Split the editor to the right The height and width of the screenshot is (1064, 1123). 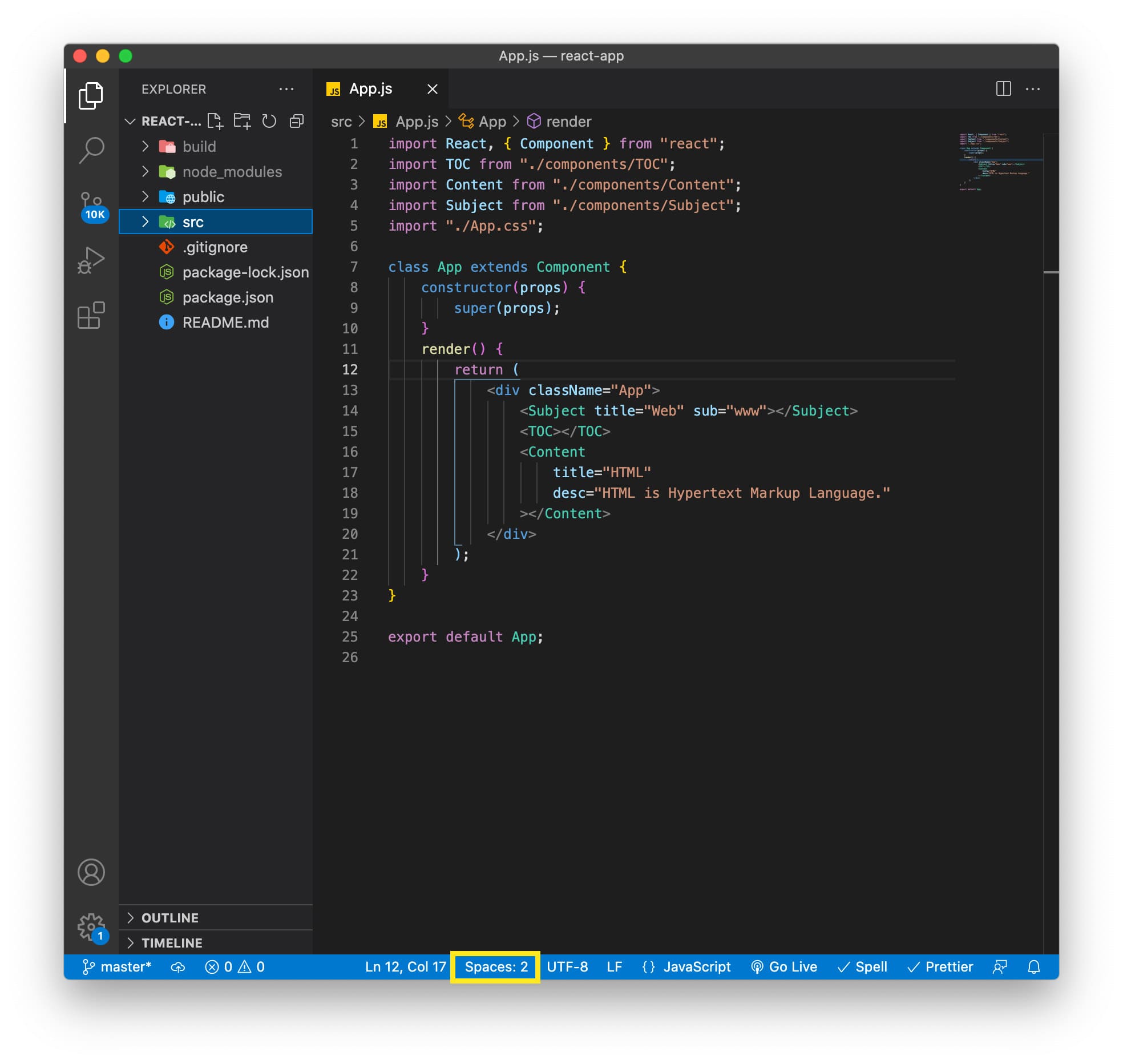(x=1003, y=89)
